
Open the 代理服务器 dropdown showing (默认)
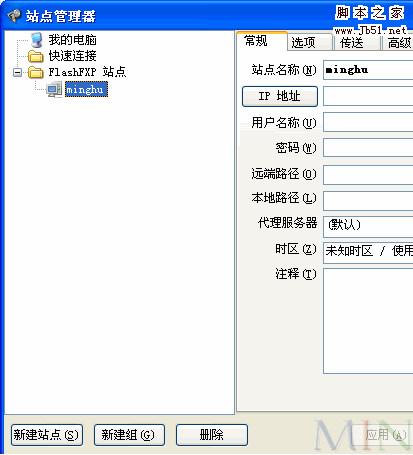pyautogui.click(x=368, y=225)
